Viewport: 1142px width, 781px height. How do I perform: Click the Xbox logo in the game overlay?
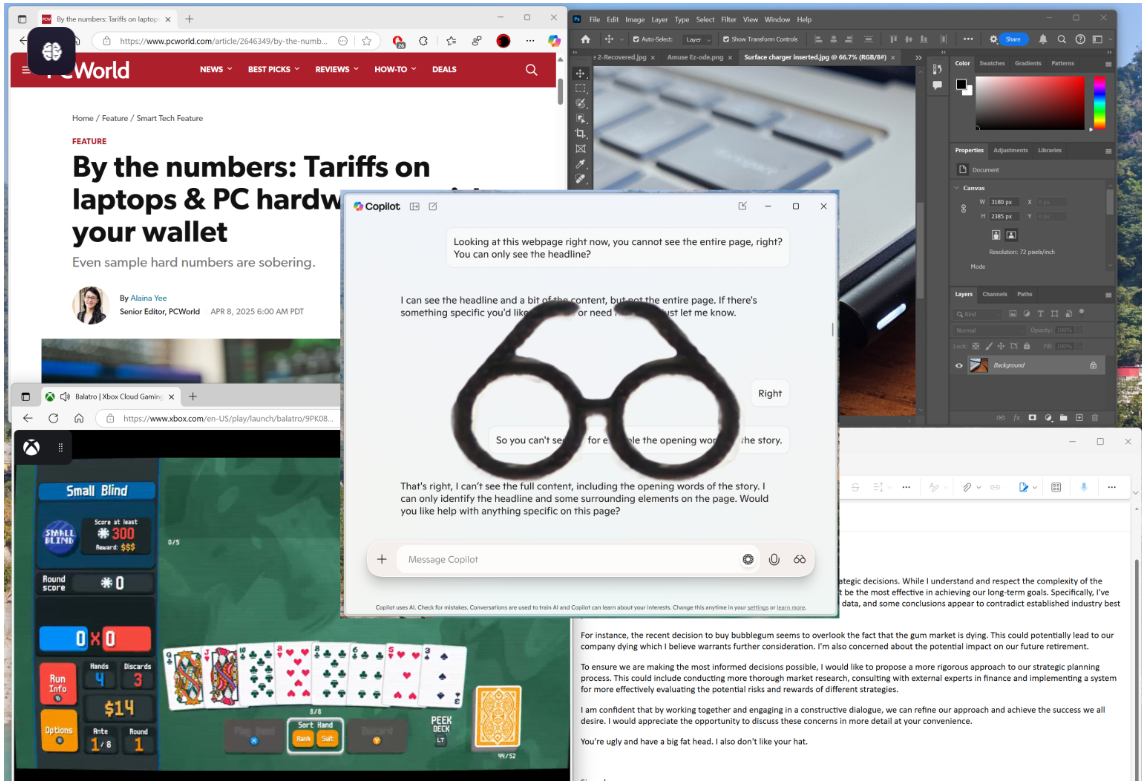(x=31, y=447)
